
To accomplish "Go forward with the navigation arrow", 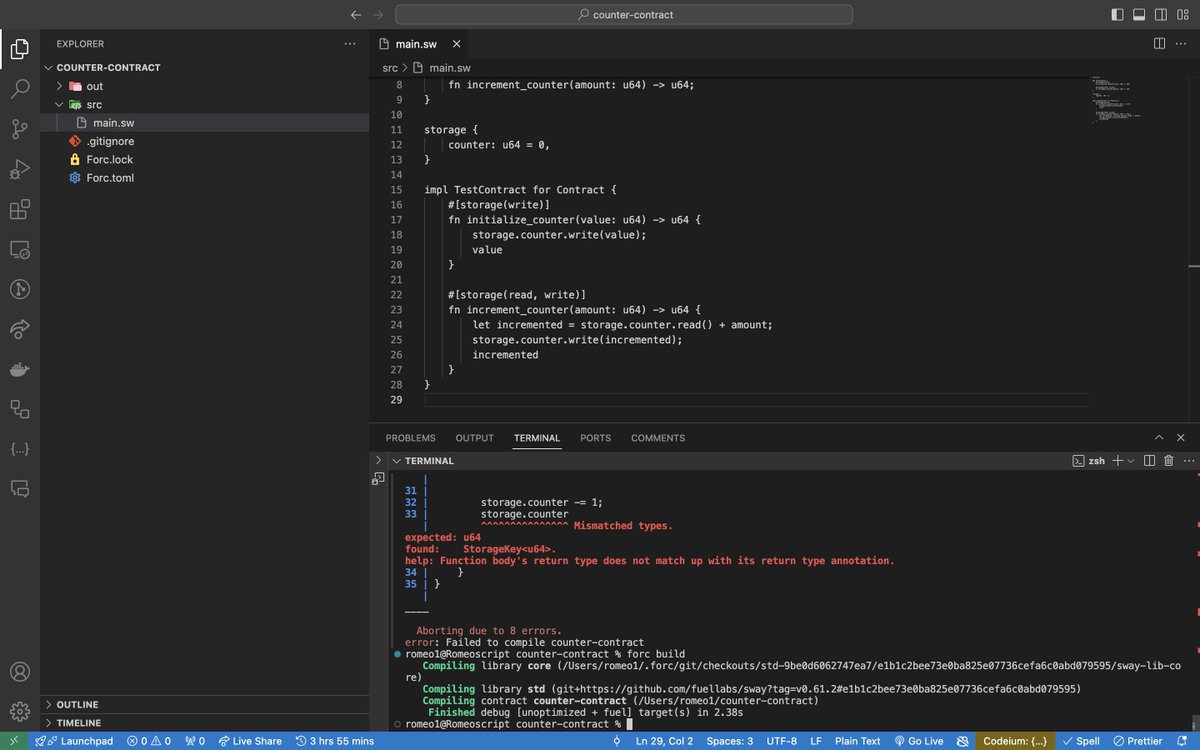I will [x=378, y=15].
